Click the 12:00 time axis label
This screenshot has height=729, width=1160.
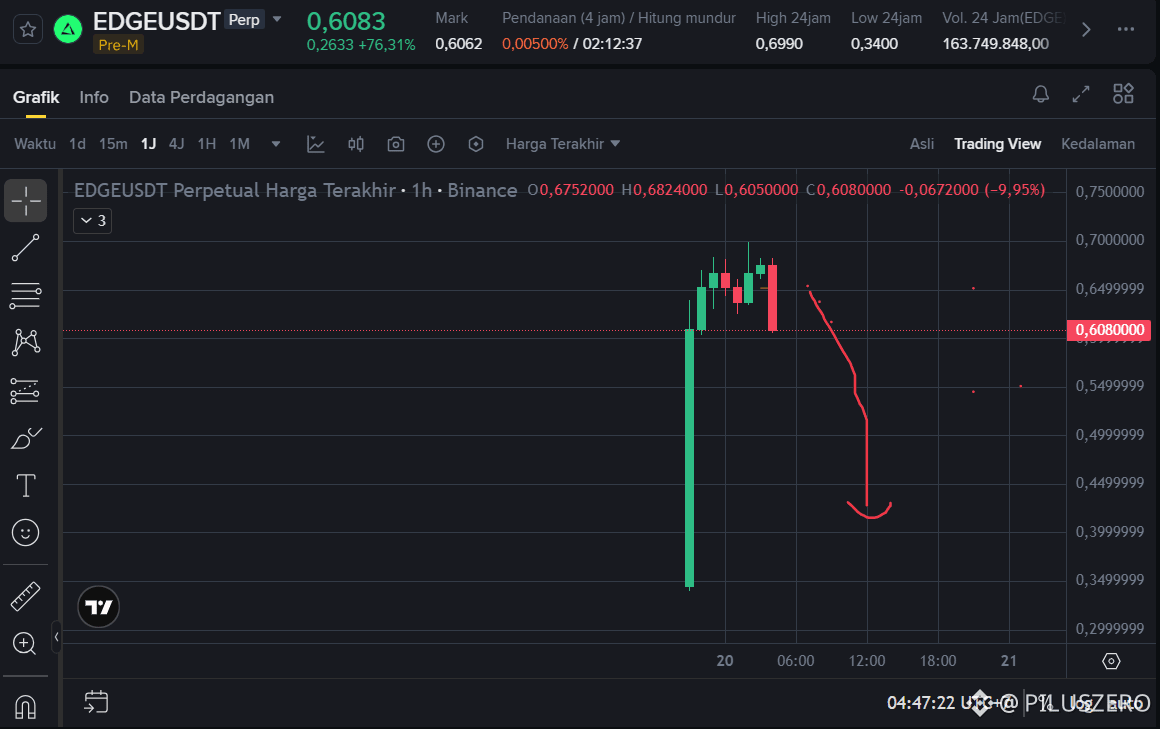pyautogui.click(x=867, y=661)
